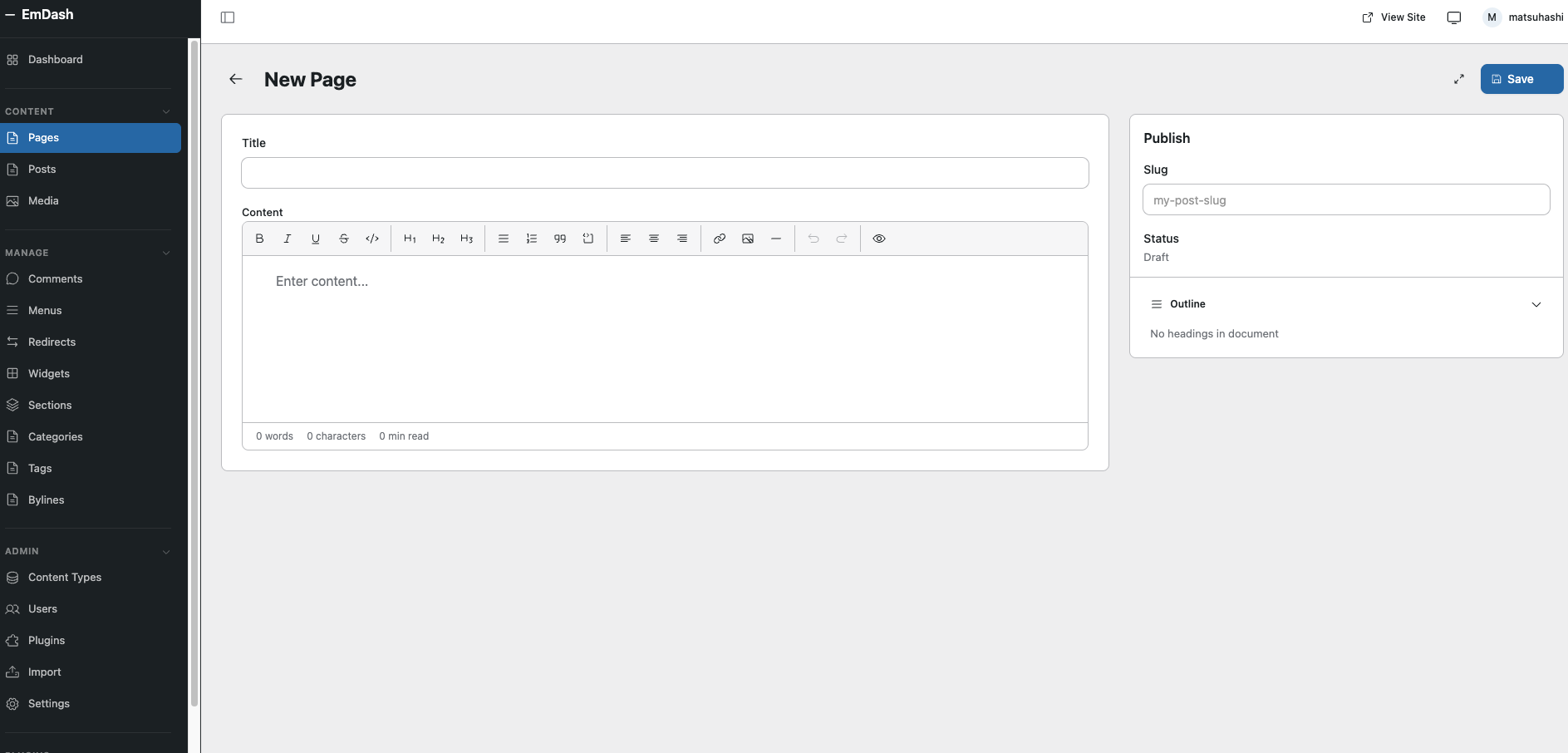Toggle bold formatting in content toolbar
This screenshot has height=753, width=1568.
tap(259, 239)
